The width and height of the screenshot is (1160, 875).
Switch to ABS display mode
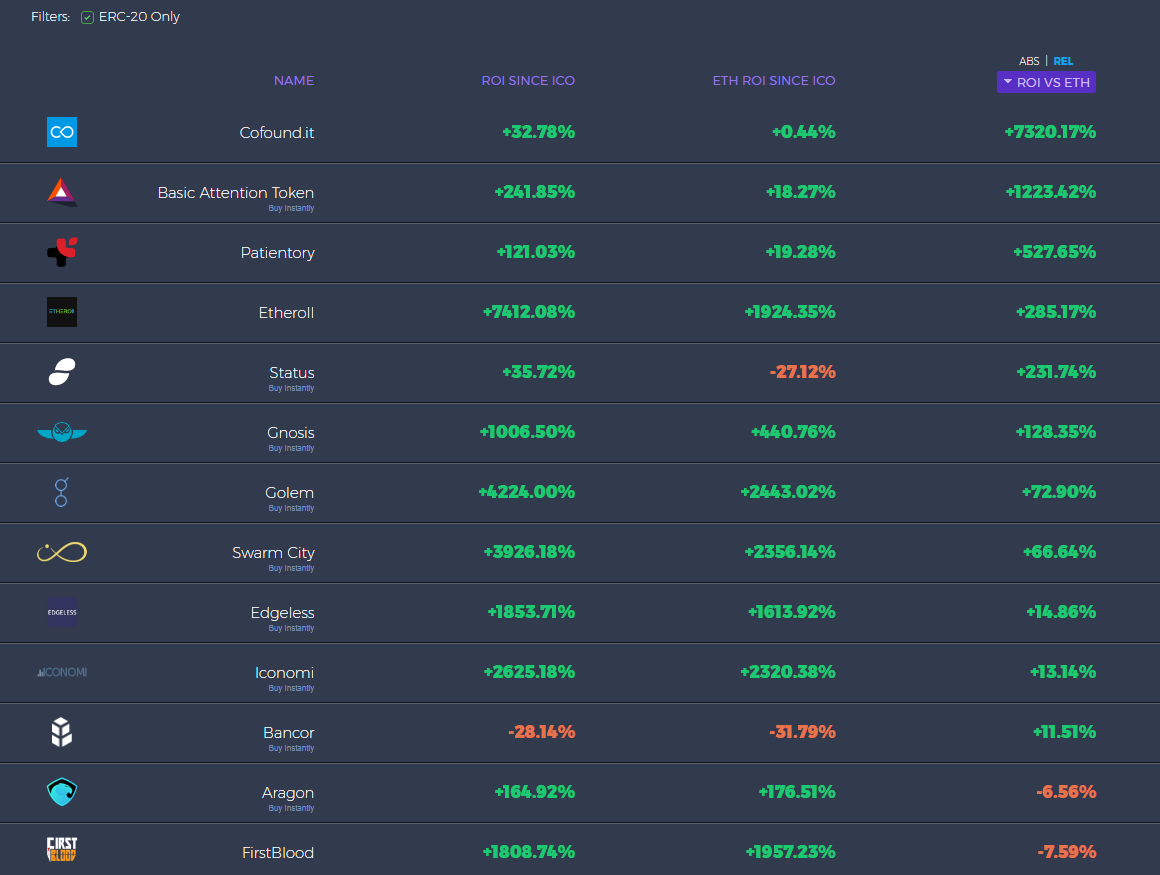pos(1029,61)
